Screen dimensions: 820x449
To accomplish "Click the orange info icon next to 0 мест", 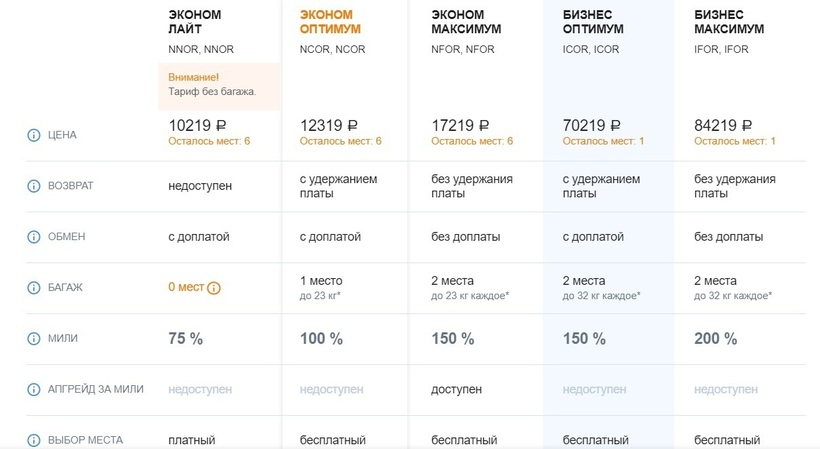I will tap(214, 288).
